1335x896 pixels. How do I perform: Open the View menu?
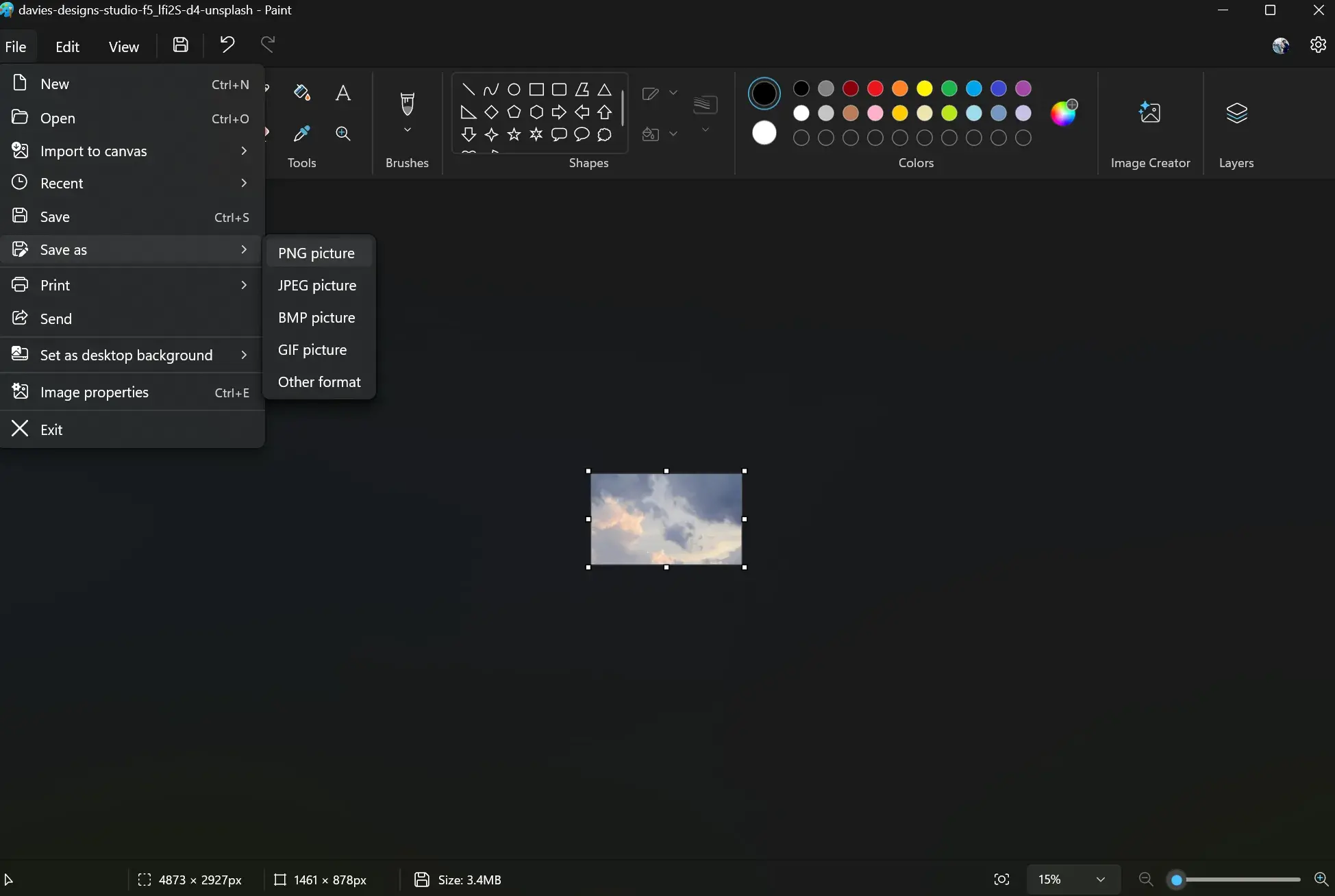point(123,46)
